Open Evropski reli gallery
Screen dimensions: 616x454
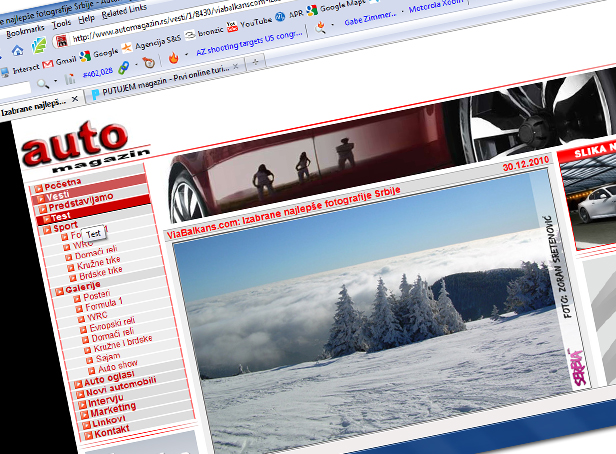(112, 324)
